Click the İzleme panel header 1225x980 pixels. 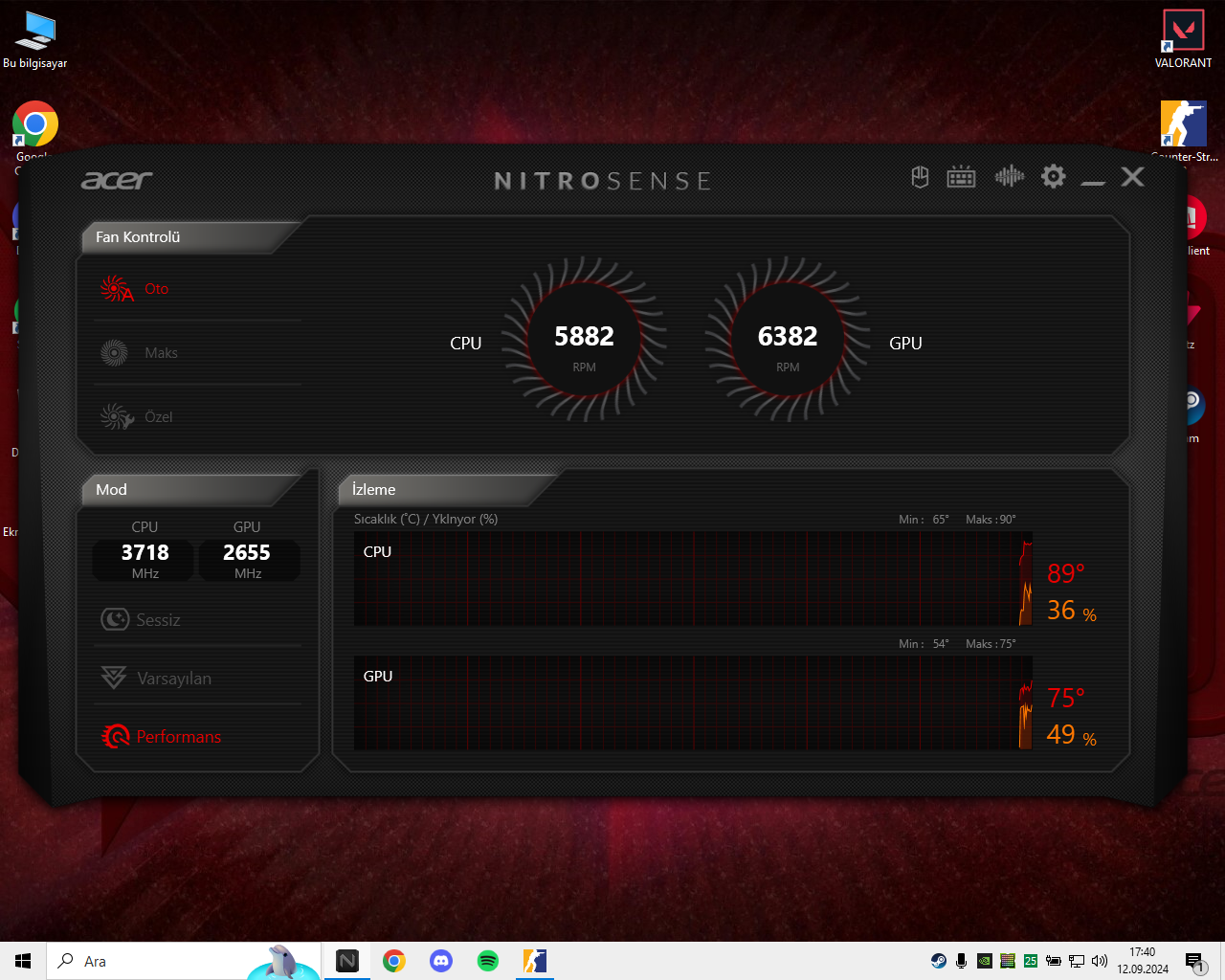point(447,490)
